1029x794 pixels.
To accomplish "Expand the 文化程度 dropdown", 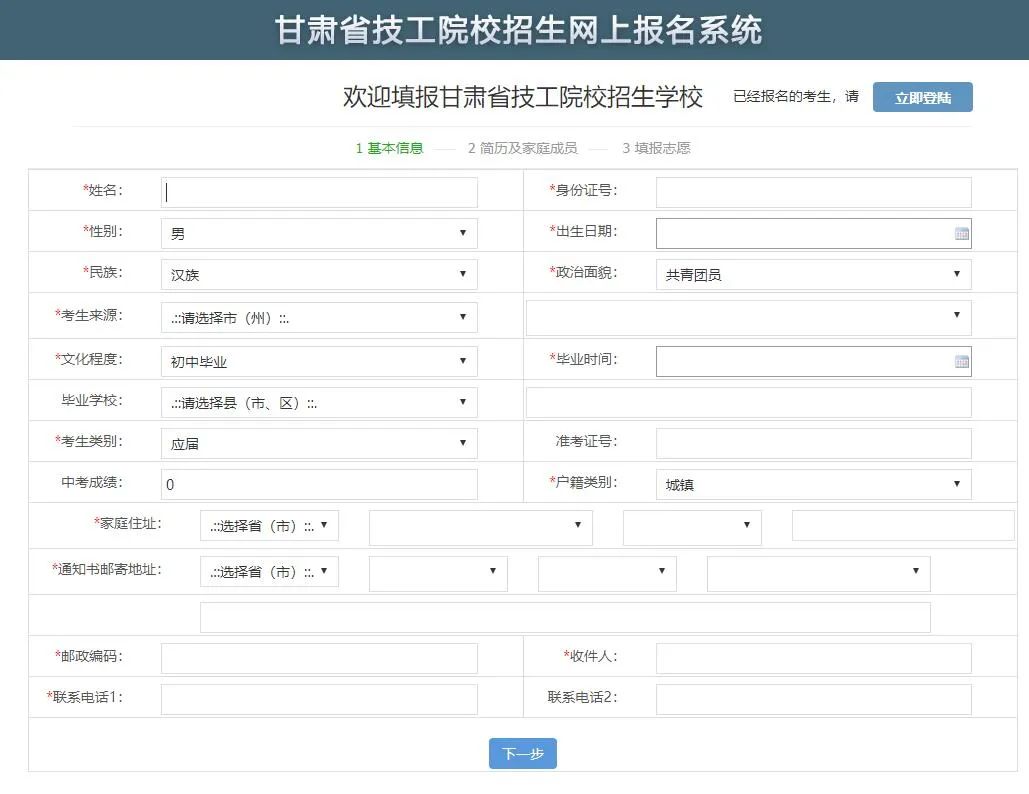I will [318, 362].
